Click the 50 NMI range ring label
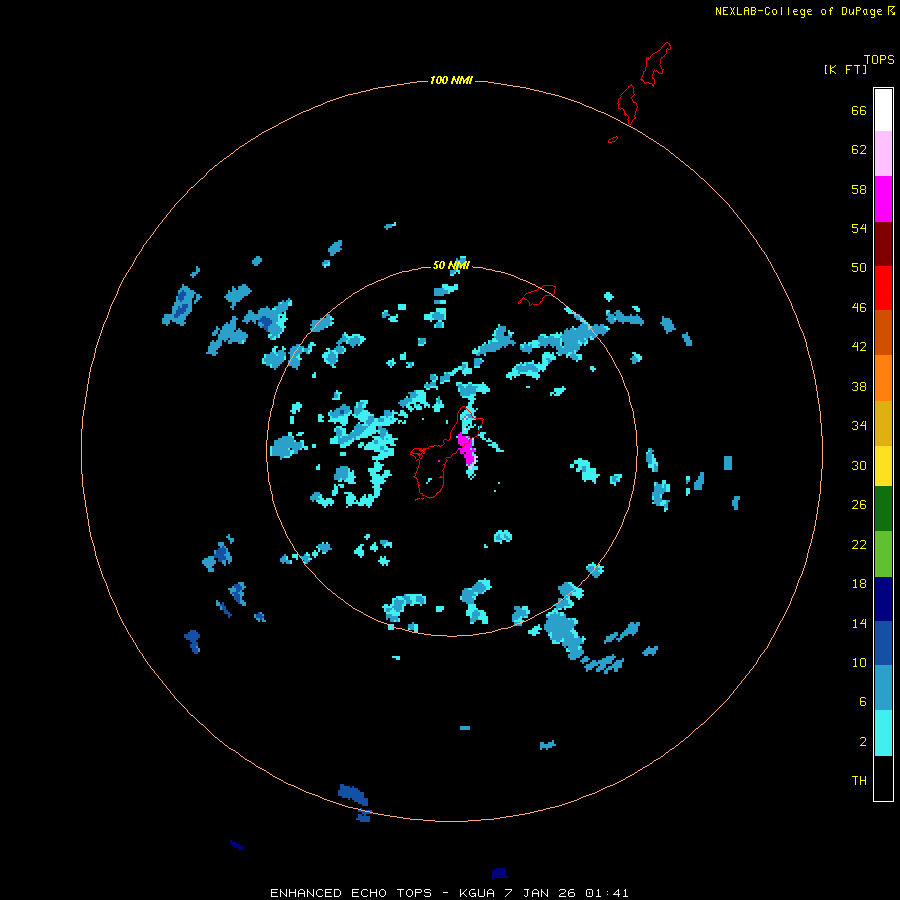Screen dimensions: 900x900 (451, 265)
